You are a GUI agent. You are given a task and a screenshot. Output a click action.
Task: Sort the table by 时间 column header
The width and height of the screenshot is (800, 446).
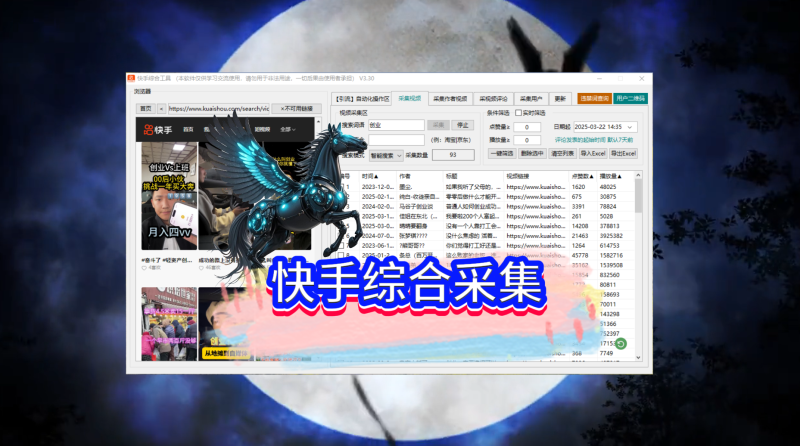click(x=370, y=176)
